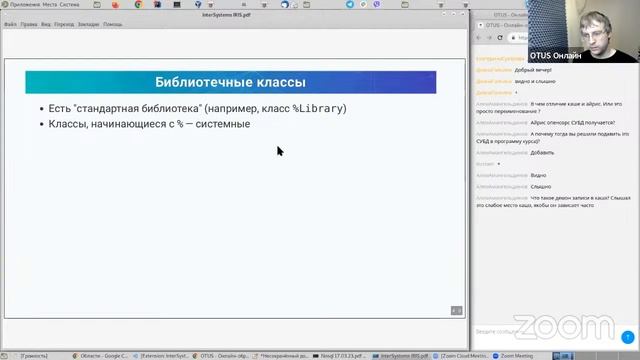Launch Chrome from the top panel
Screen dimensions: 640x360
pos(138,5)
